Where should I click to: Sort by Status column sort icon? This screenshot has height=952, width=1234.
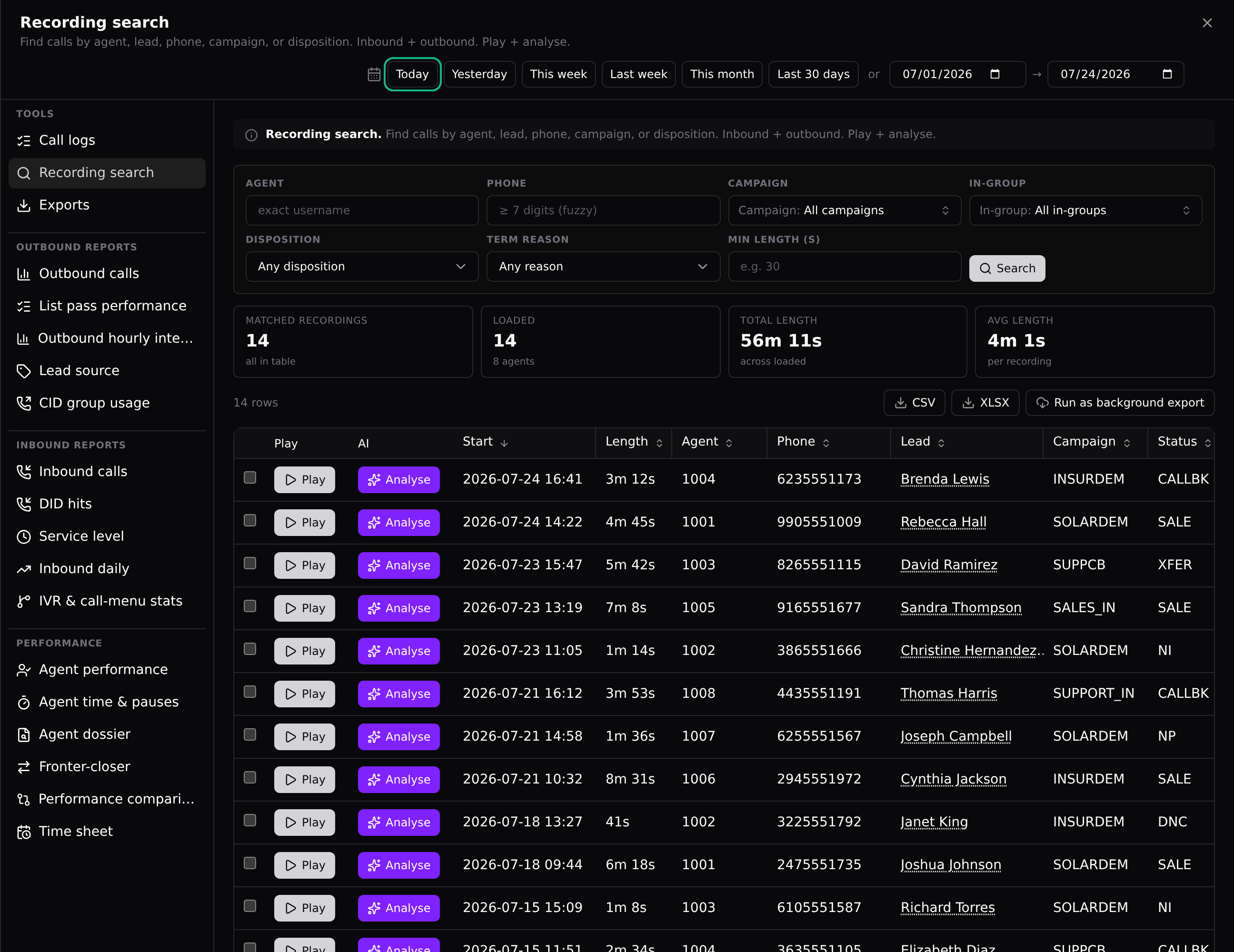[x=1208, y=443]
